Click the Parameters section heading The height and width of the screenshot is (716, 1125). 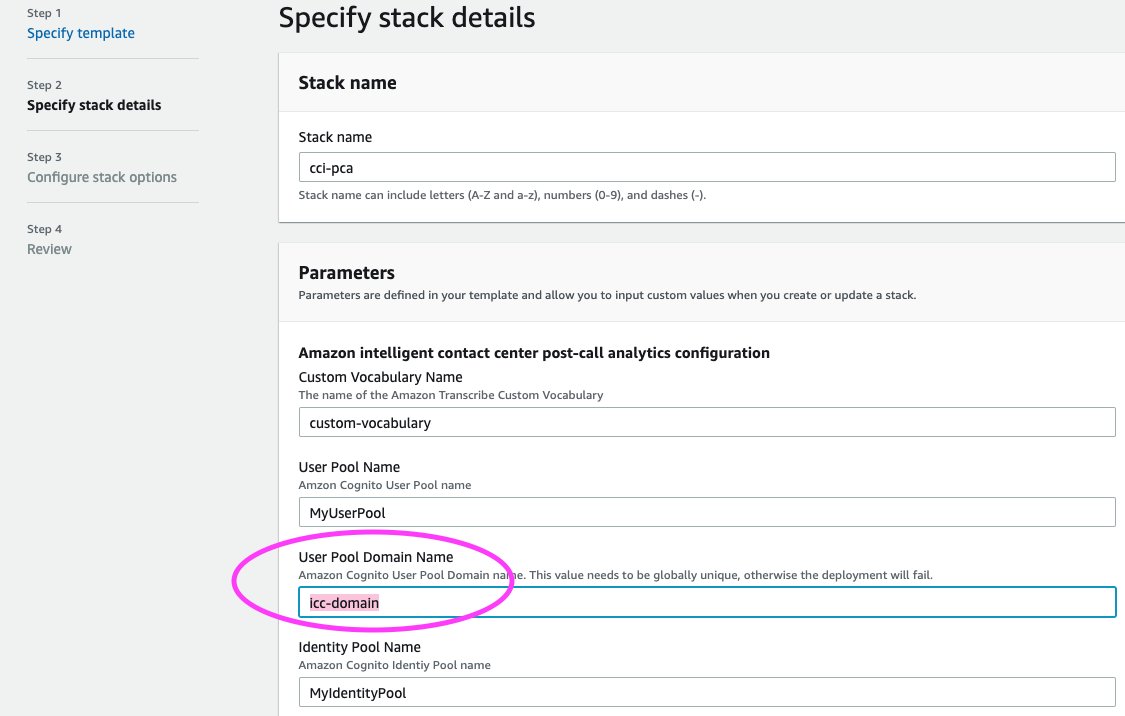[346, 272]
